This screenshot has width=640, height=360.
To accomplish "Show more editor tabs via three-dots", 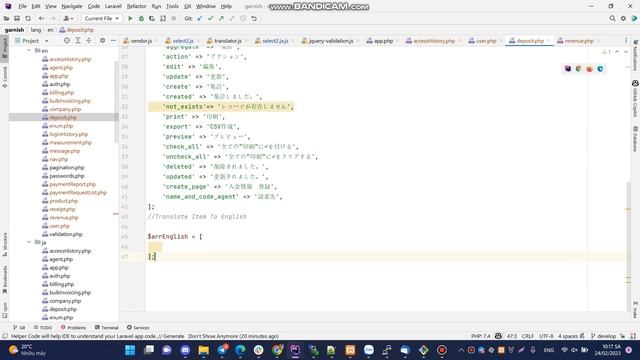I will 626,40.
